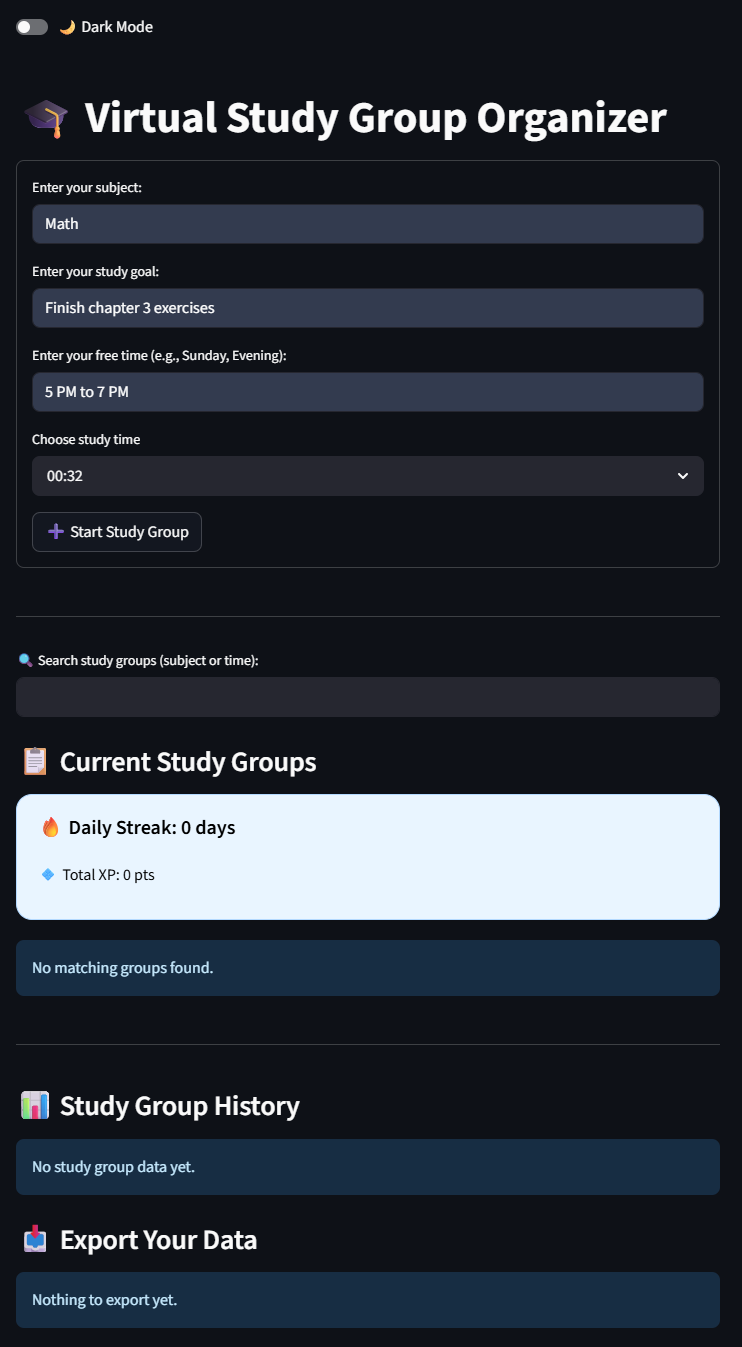This screenshot has width=742, height=1347.
Task: Focus the search study groups box
Action: pyautogui.click(x=367, y=697)
